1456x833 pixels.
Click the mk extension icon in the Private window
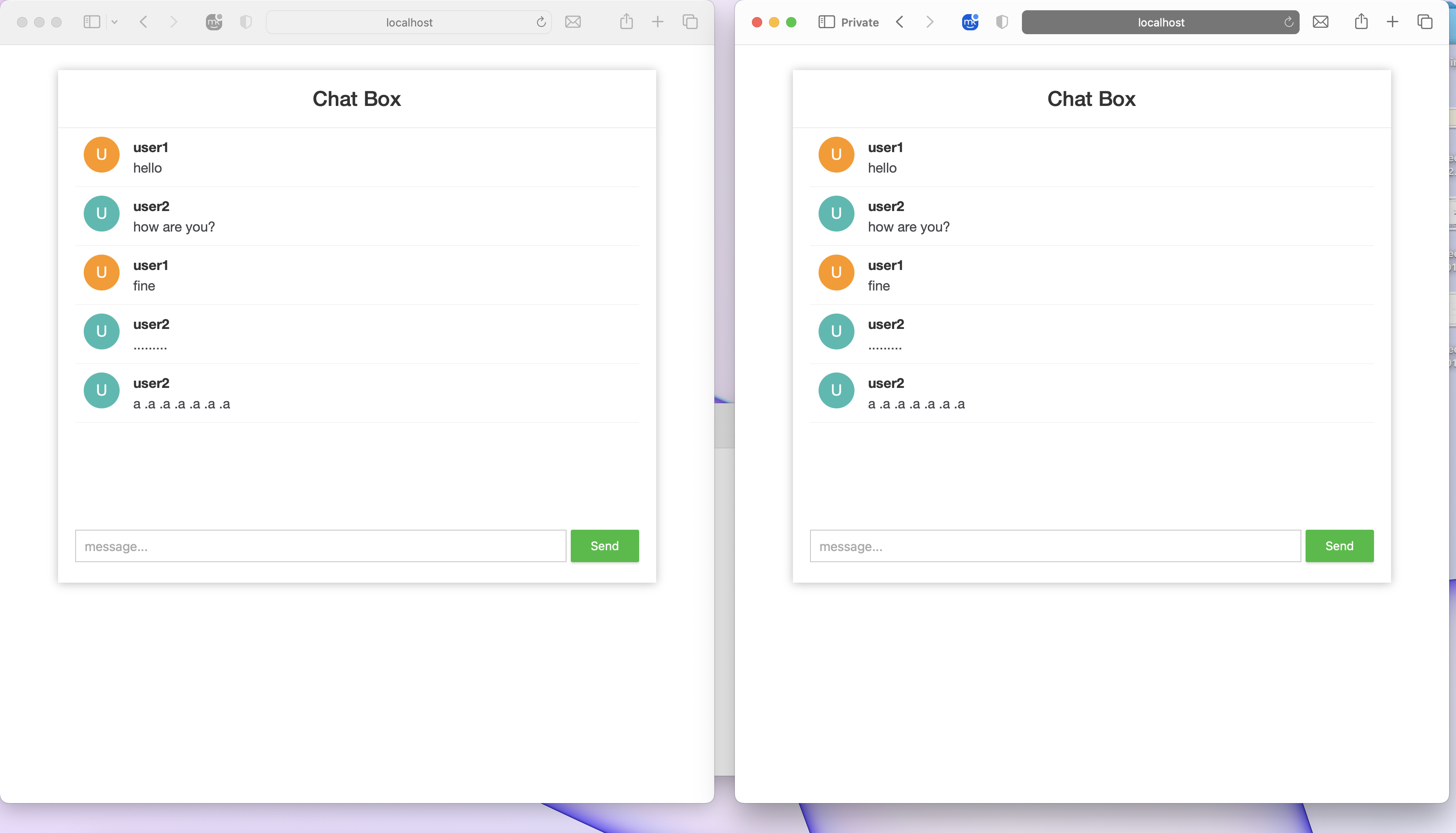[969, 22]
